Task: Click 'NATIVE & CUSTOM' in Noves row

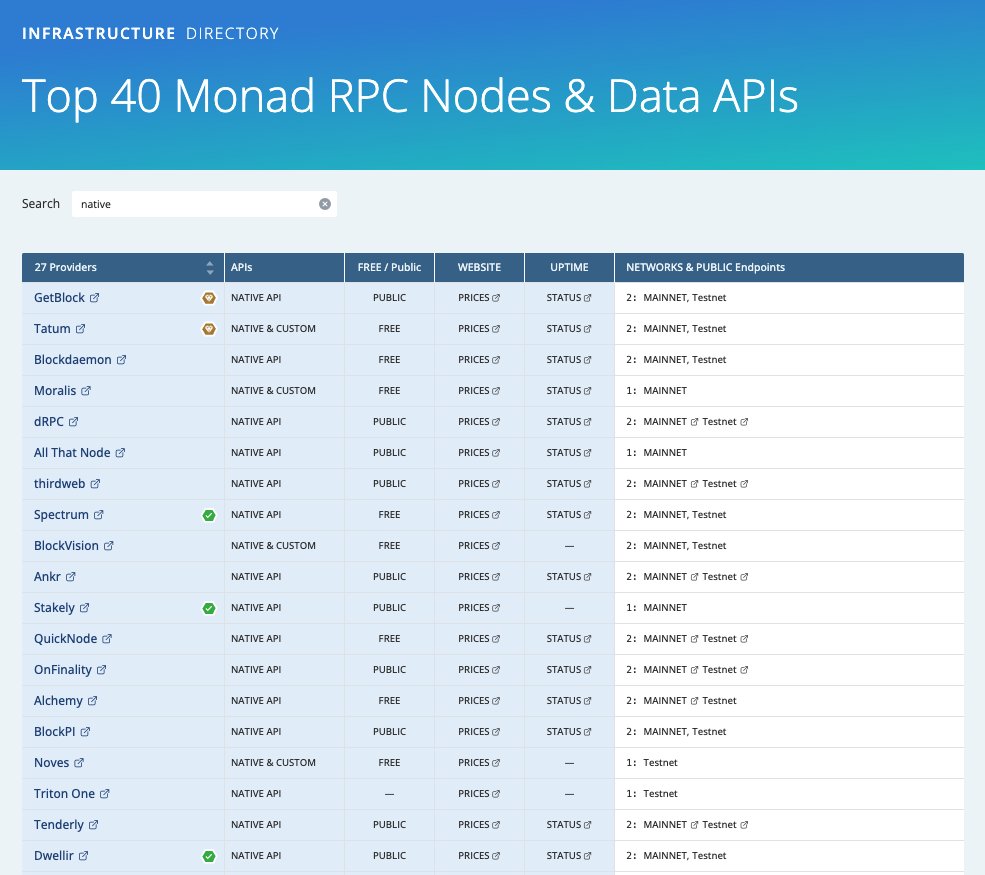Action: (273, 763)
